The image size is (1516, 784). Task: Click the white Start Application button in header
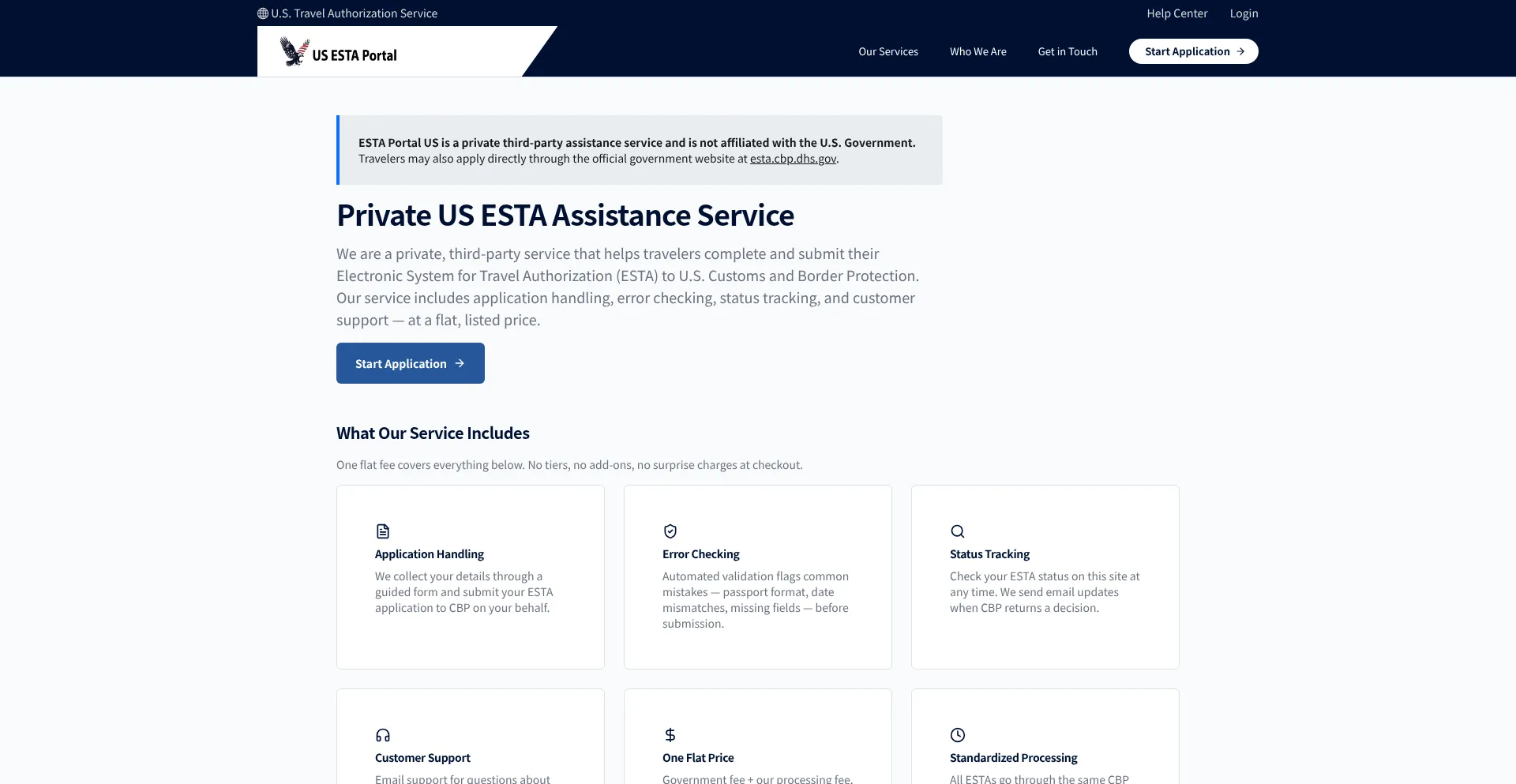coord(1194,51)
